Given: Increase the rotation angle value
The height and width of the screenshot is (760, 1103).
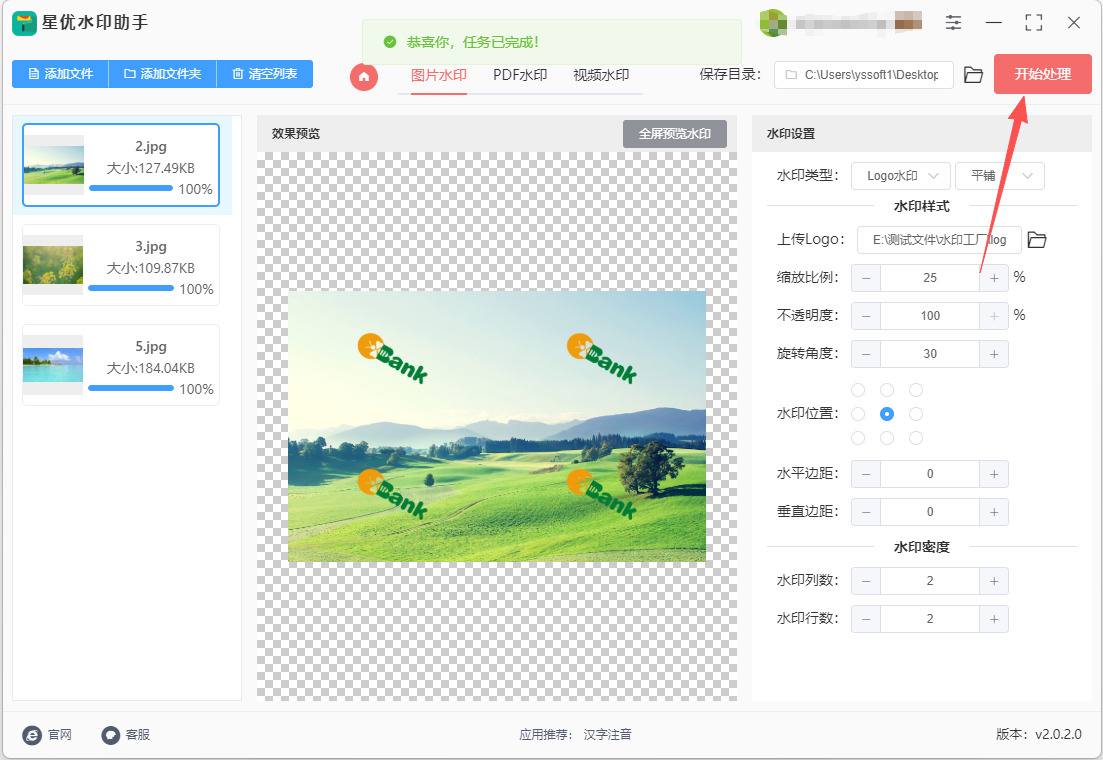Looking at the screenshot, I should pos(994,354).
